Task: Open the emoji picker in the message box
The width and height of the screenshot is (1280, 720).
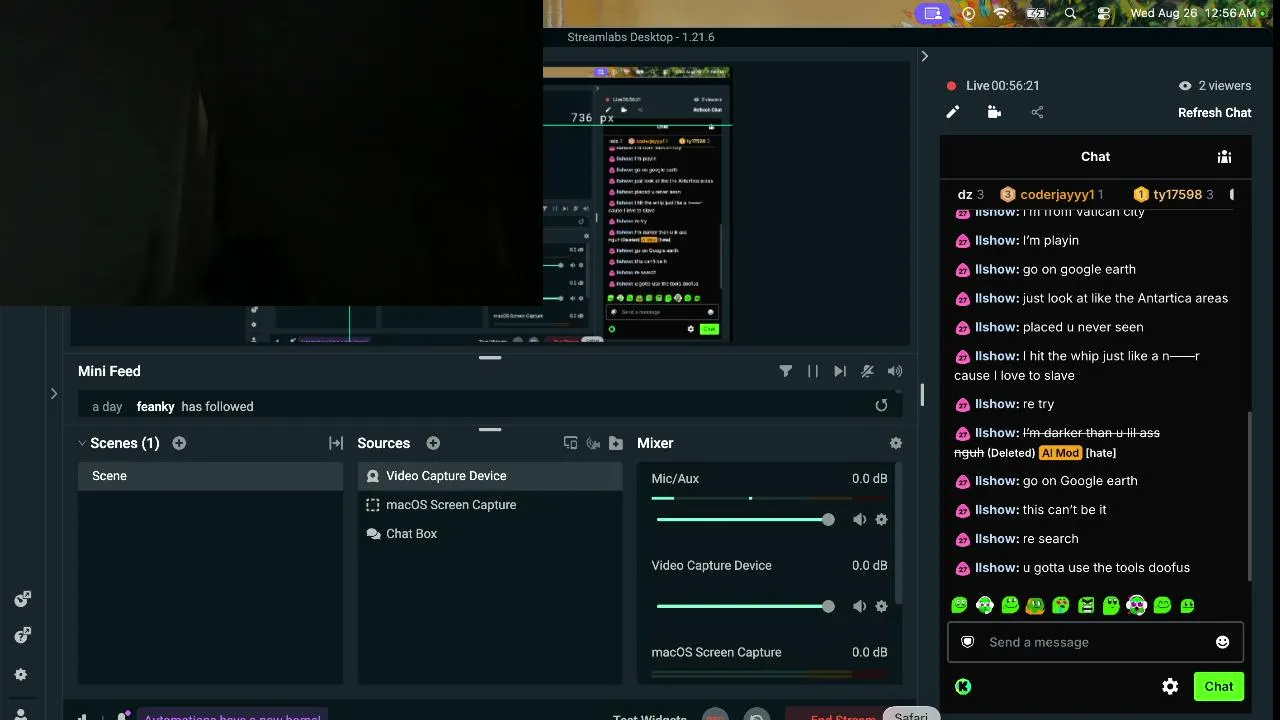Action: click(1222, 642)
